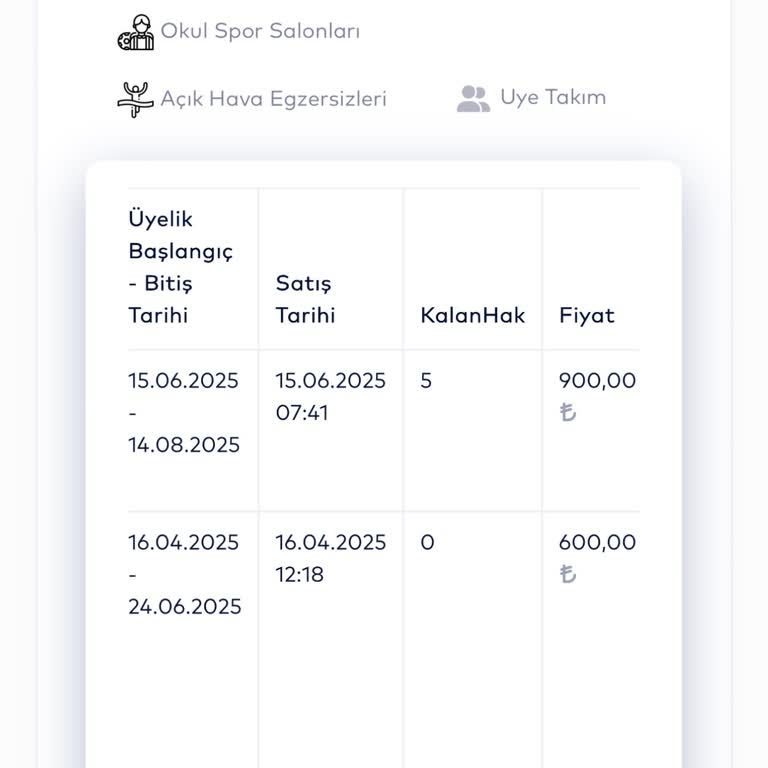The width and height of the screenshot is (768, 768).
Task: Open the Uye Takım menu item
Action: (x=553, y=97)
